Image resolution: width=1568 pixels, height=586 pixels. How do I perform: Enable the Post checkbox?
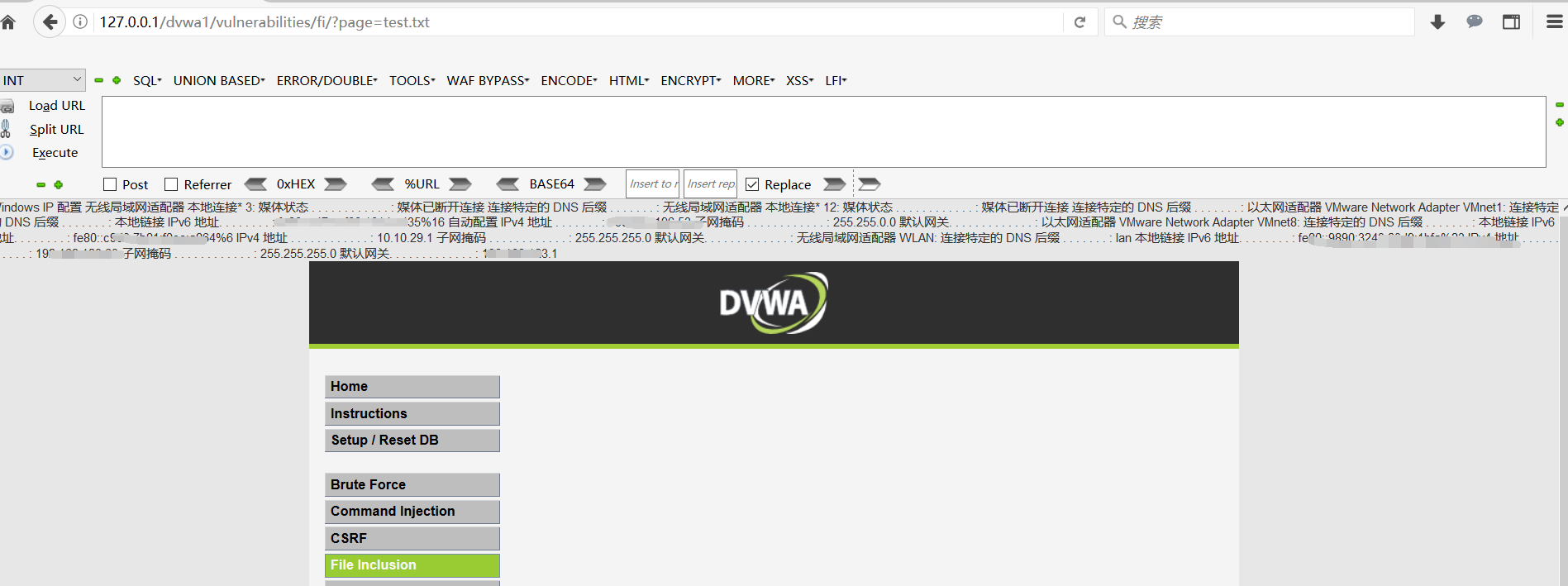coord(110,184)
